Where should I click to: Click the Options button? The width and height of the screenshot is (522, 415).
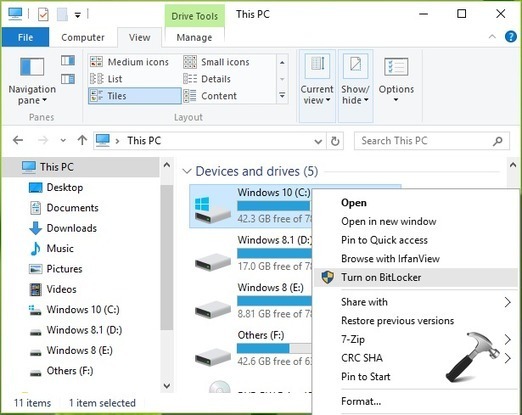pyautogui.click(x=396, y=80)
